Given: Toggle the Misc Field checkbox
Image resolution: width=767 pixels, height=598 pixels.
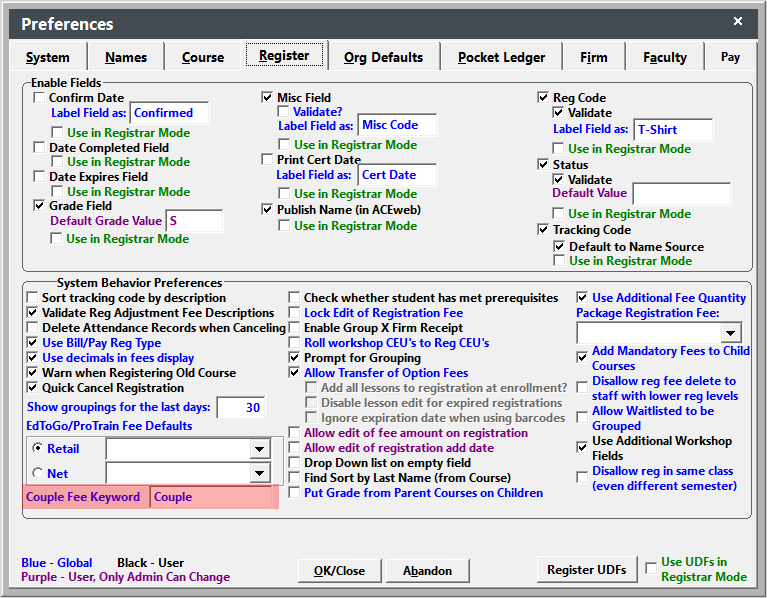Looking at the screenshot, I should (267, 97).
